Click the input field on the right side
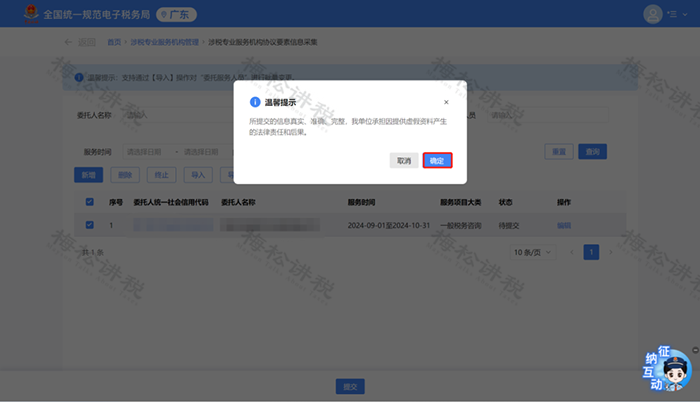The image size is (700, 402). [548, 115]
